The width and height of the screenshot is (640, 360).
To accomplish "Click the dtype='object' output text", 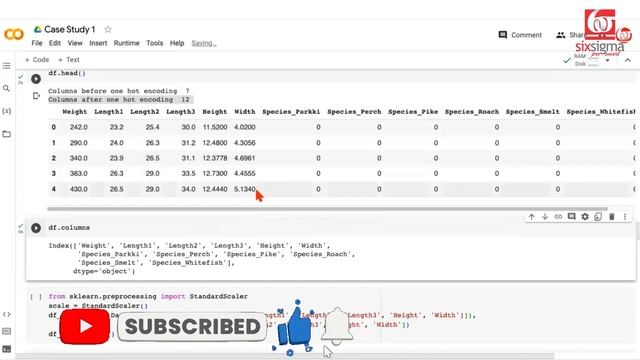I will tap(104, 271).
